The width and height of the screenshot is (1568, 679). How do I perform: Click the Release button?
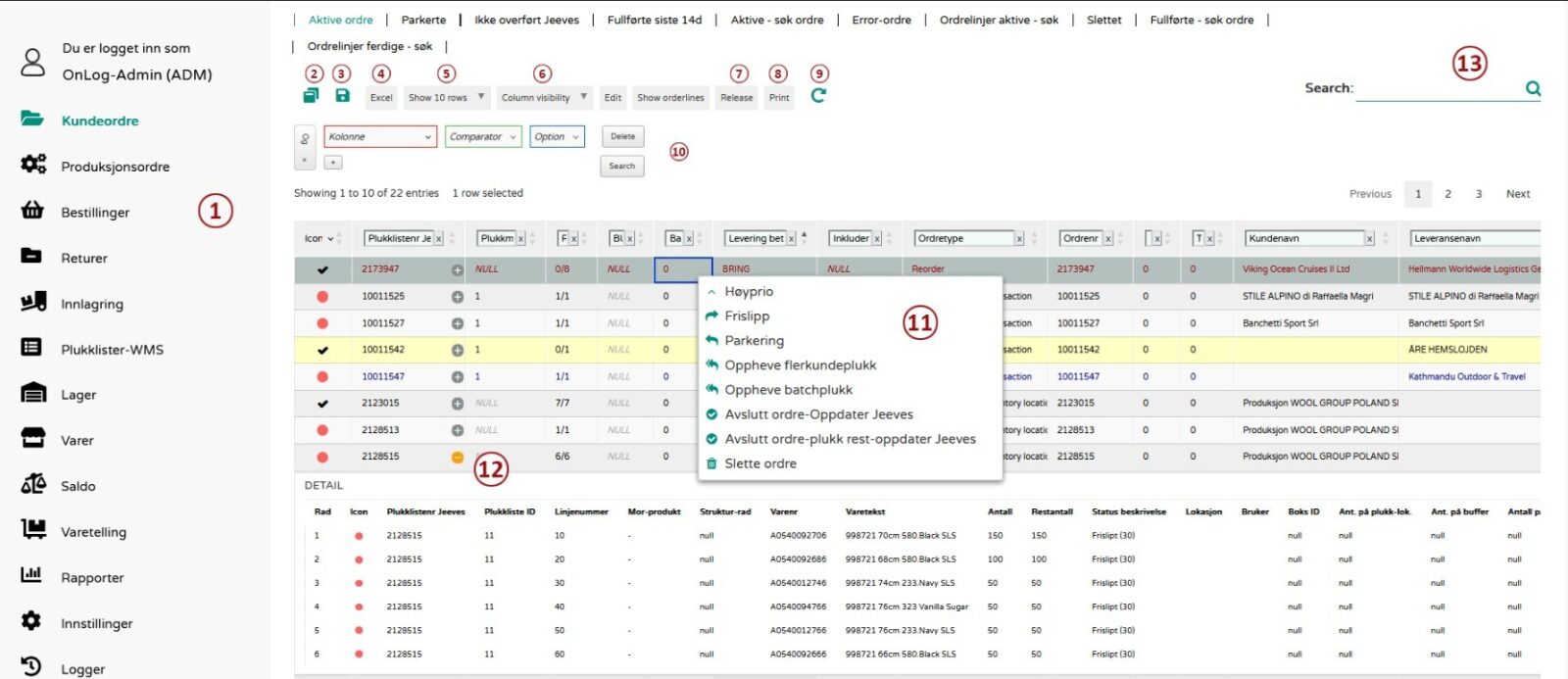tap(736, 98)
